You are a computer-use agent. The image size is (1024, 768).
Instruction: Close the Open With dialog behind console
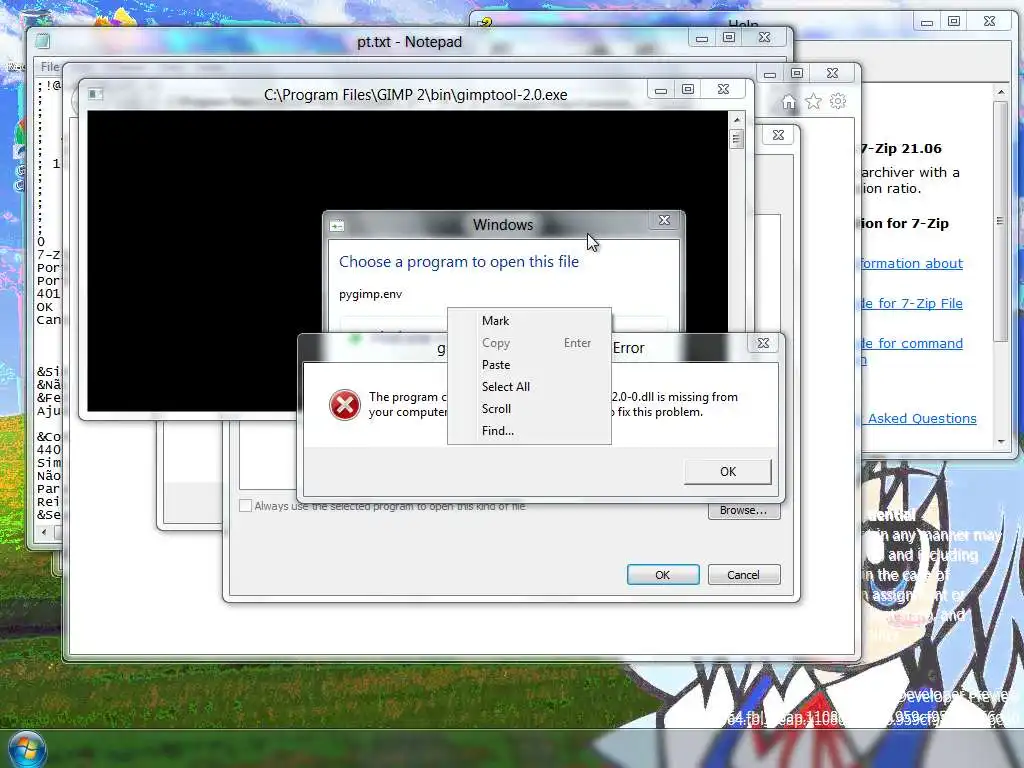[778, 135]
